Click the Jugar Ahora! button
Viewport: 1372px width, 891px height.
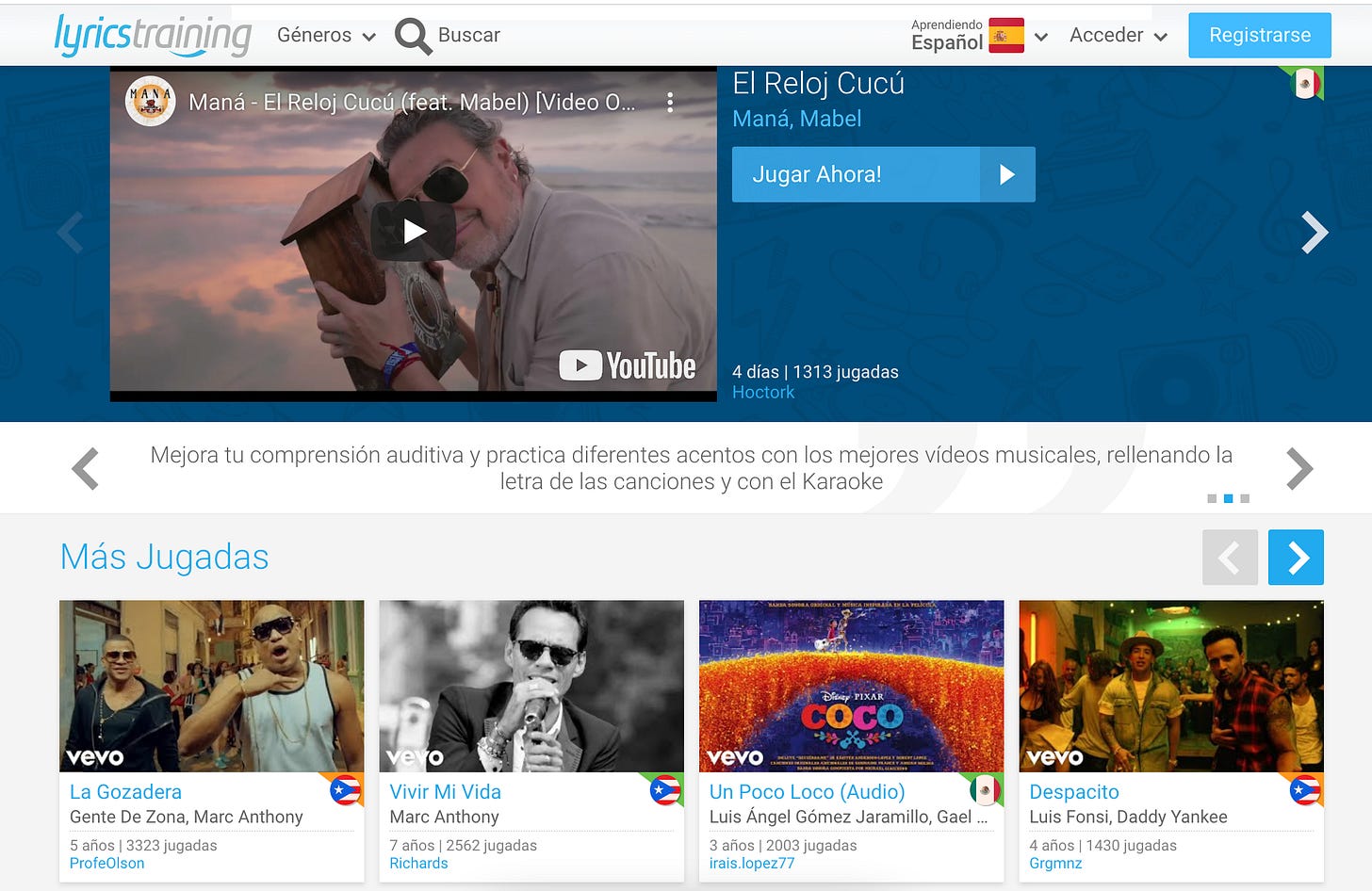[x=884, y=174]
